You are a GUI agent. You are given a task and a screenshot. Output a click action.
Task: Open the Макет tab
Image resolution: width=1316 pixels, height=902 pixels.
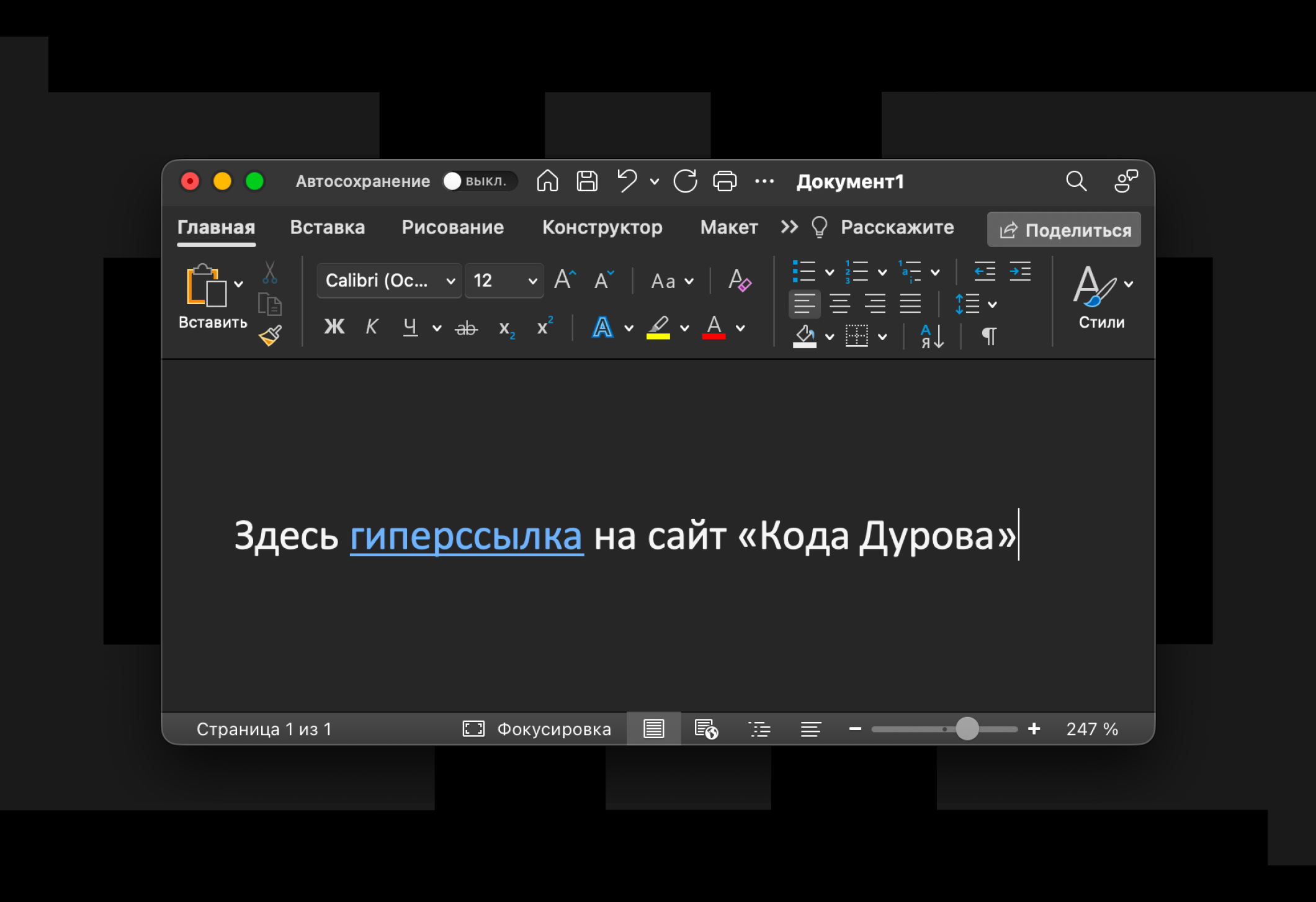729,227
